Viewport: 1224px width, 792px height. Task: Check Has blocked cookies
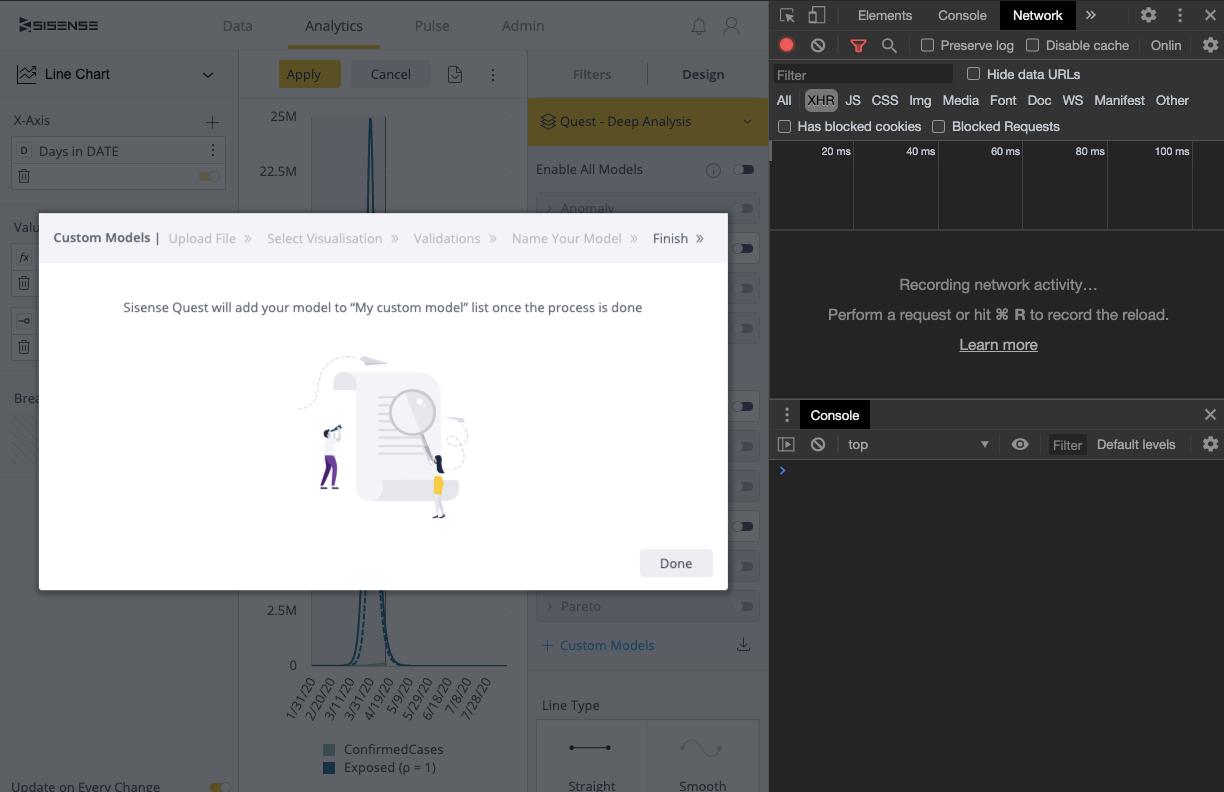click(x=785, y=127)
